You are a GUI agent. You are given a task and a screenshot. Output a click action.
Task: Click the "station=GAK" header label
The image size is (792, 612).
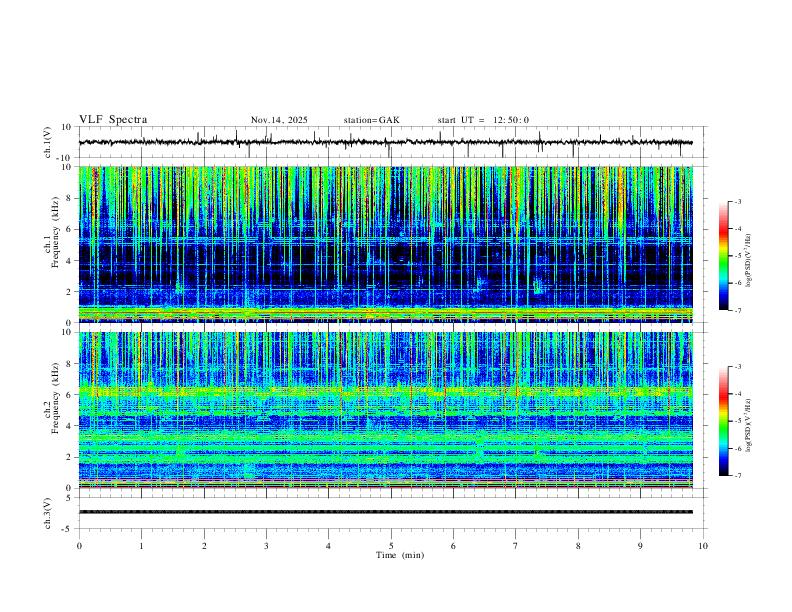coord(371,120)
